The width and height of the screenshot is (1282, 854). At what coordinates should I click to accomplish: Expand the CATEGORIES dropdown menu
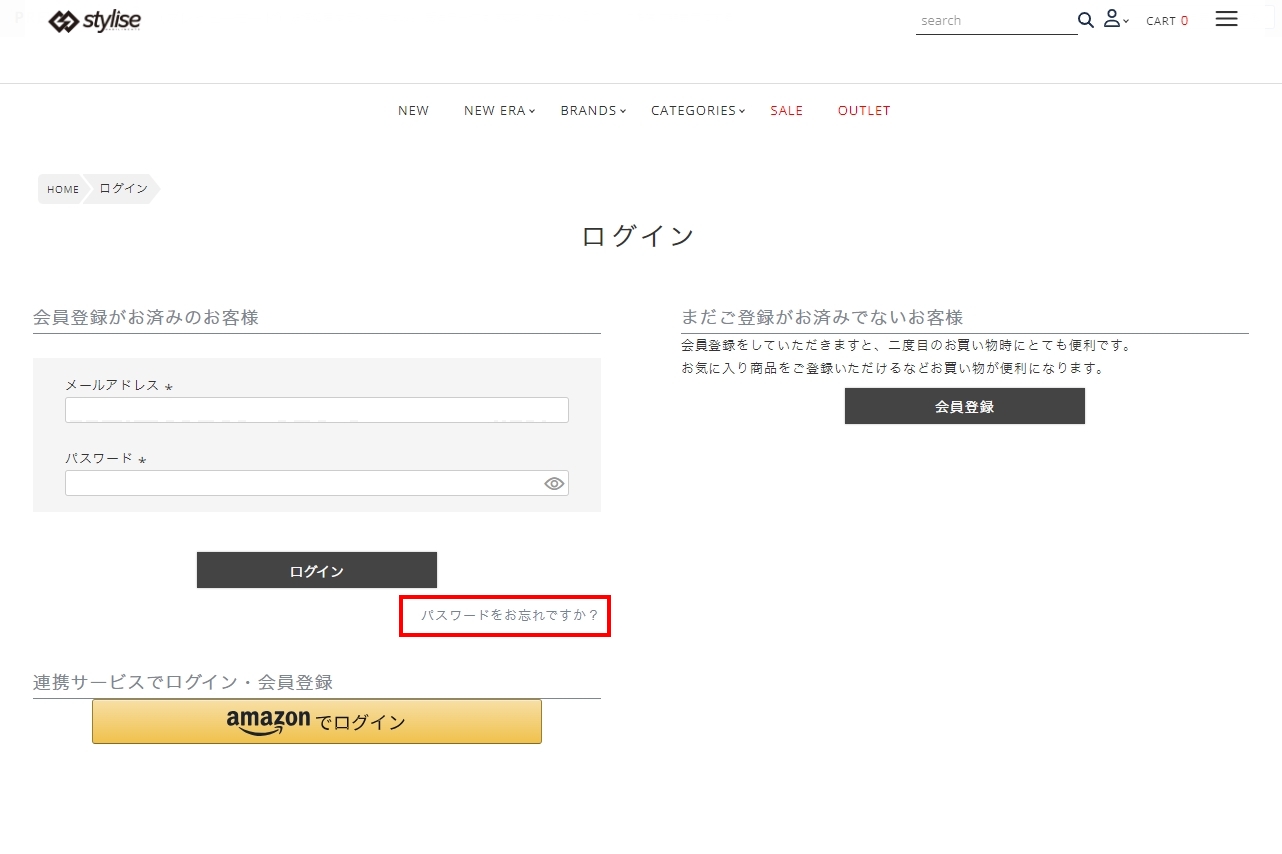tap(697, 111)
